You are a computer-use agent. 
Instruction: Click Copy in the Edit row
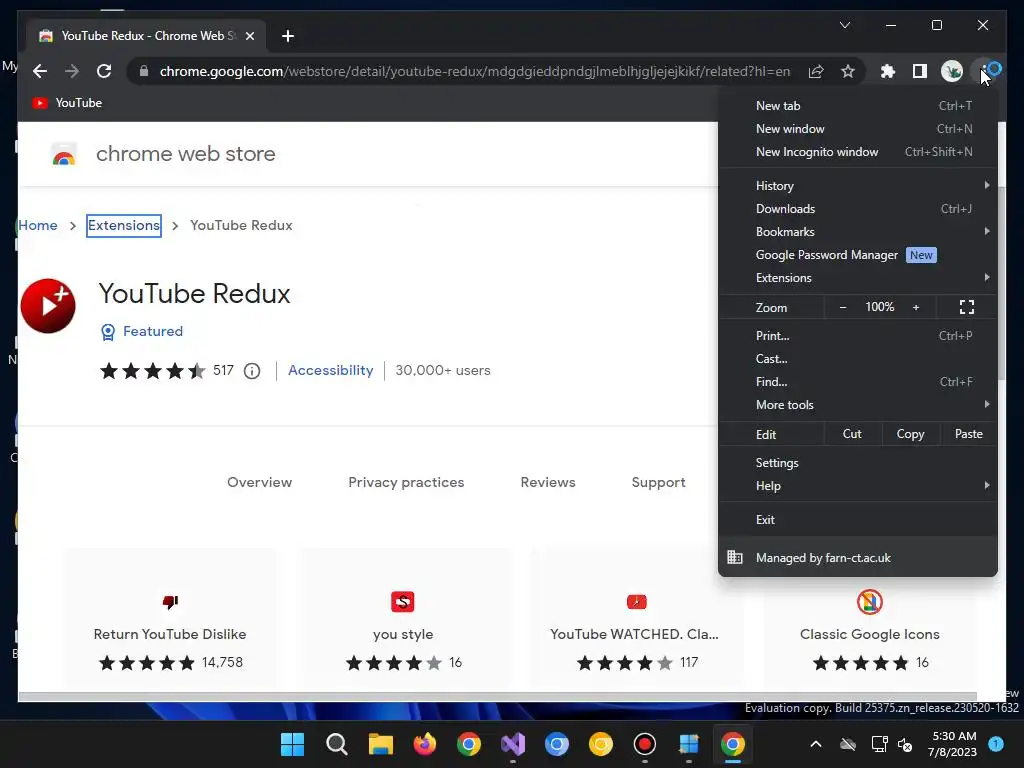tap(910, 434)
